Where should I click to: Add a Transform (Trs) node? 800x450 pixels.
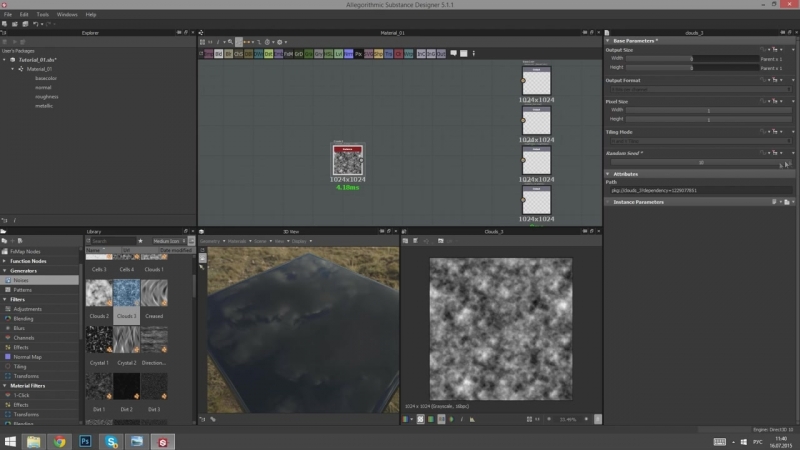[389, 54]
